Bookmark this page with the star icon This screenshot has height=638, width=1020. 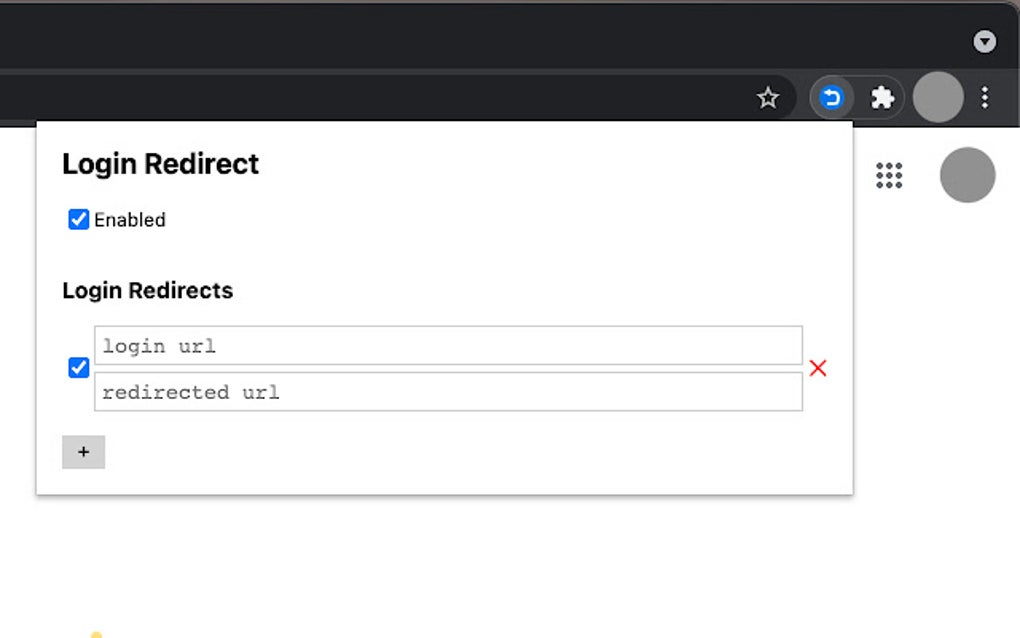[x=767, y=97]
